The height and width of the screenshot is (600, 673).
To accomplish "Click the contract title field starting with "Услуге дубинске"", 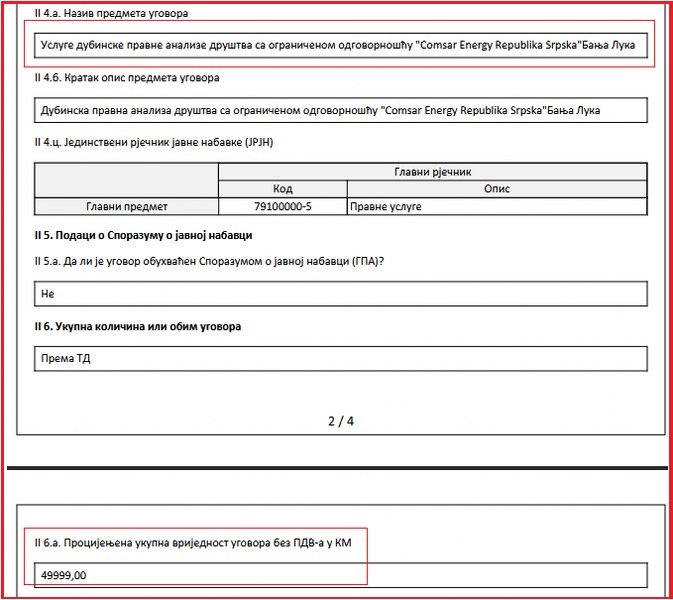I will [340, 45].
